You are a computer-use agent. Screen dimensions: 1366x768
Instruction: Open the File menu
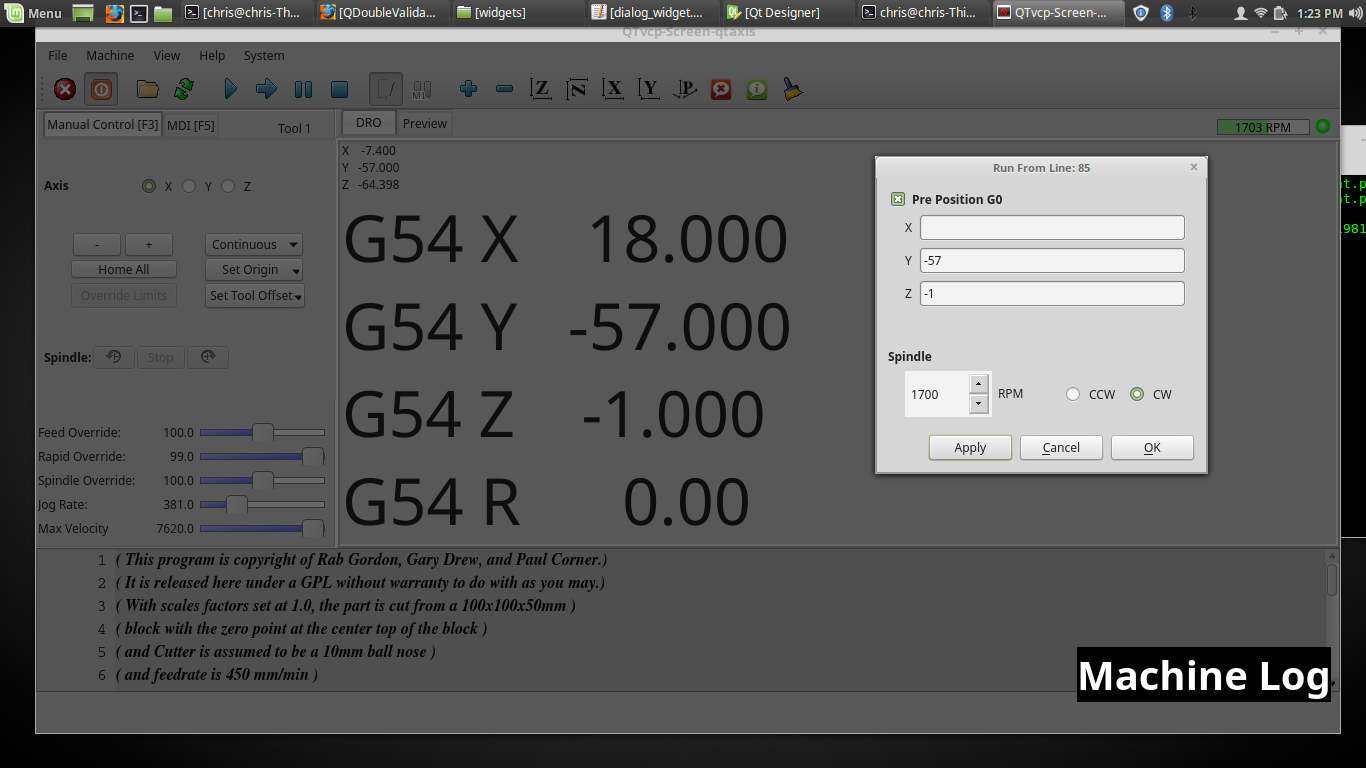tap(58, 55)
